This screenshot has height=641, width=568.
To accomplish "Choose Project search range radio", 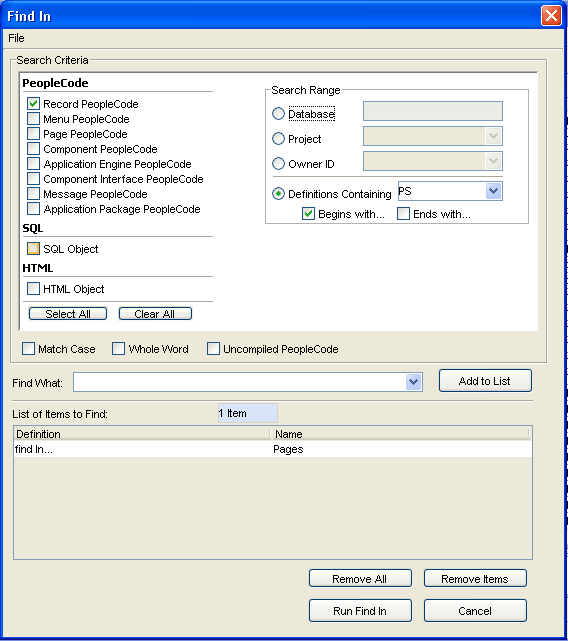I will (278, 139).
